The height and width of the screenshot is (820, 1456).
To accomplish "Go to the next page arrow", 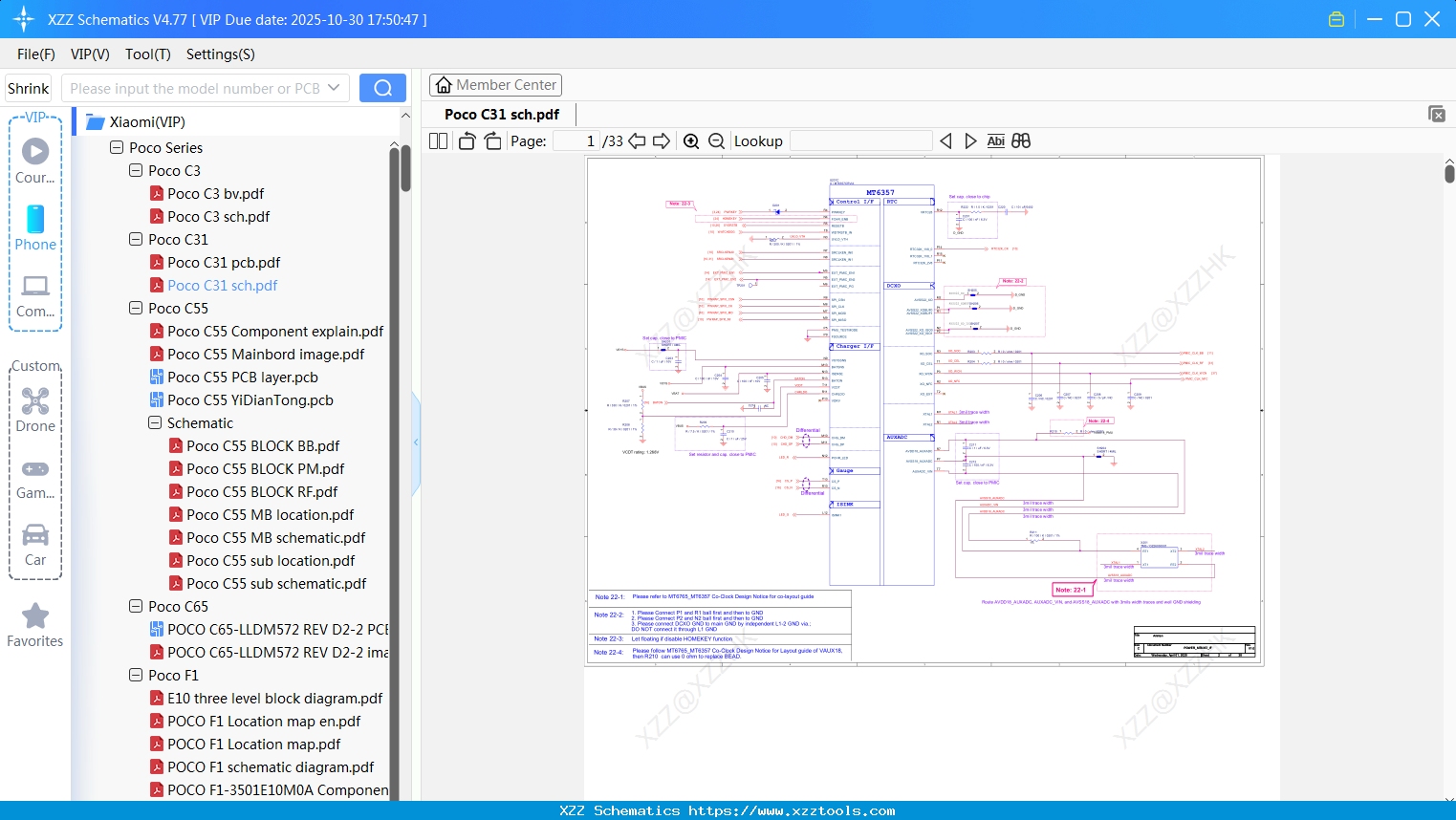I will coord(662,141).
